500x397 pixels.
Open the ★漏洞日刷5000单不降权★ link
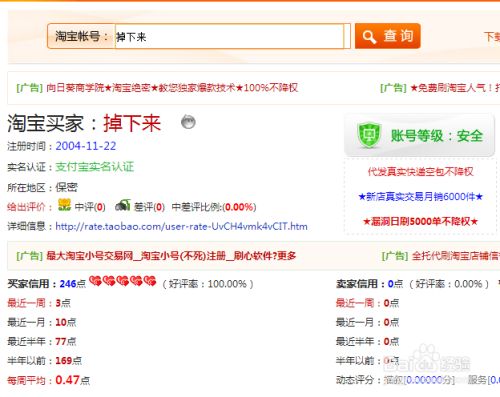[420, 221]
